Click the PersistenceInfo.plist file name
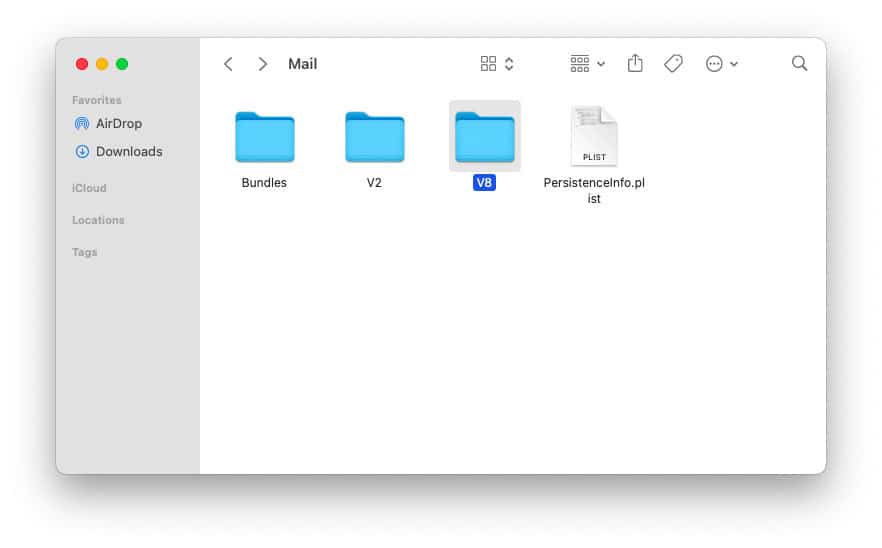This screenshot has width=882, height=548. pos(594,191)
